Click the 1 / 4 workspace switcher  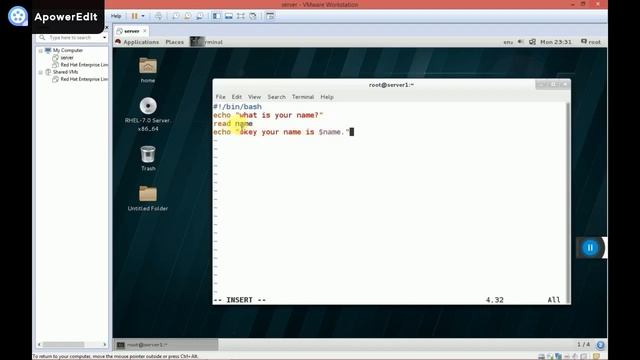[583, 344]
